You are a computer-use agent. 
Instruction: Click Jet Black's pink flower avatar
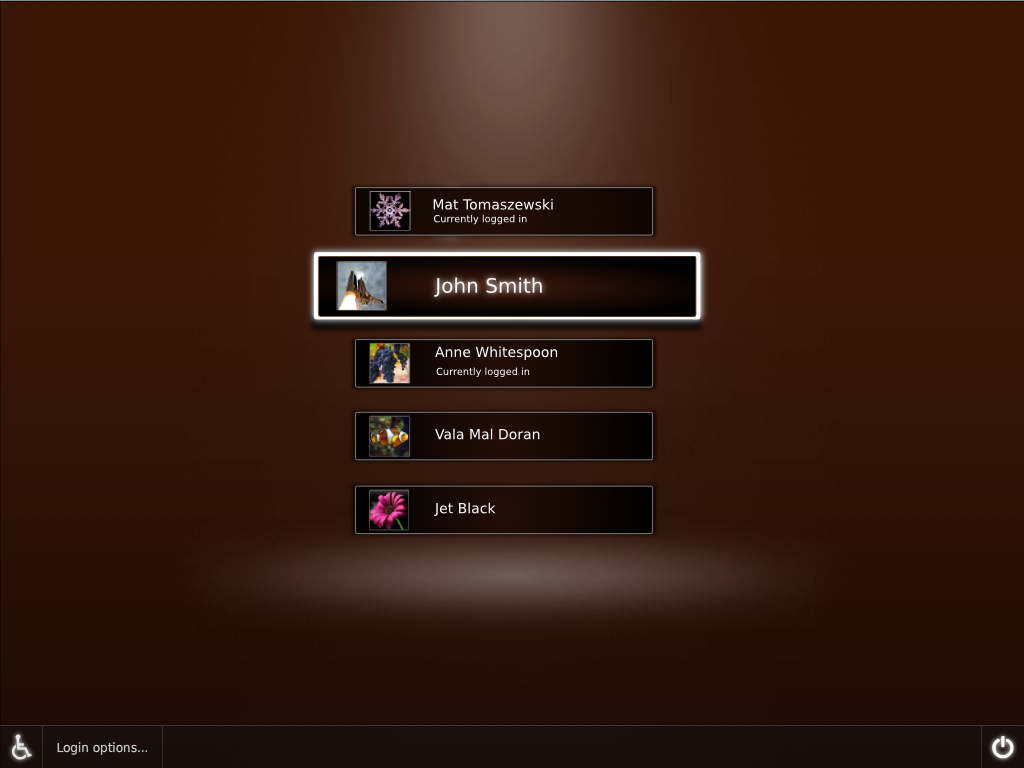[389, 510]
